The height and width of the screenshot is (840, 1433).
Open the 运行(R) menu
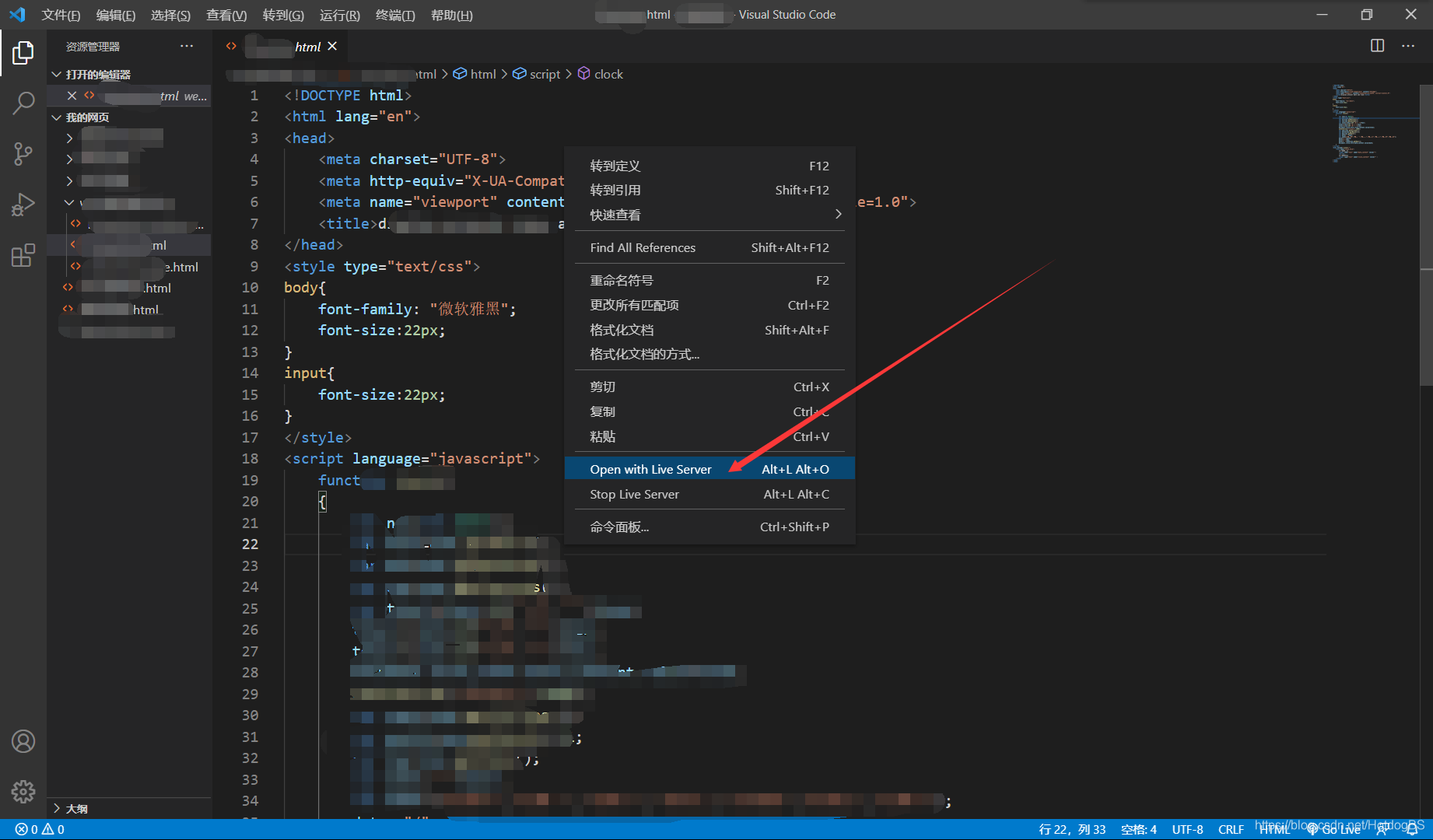coord(340,15)
